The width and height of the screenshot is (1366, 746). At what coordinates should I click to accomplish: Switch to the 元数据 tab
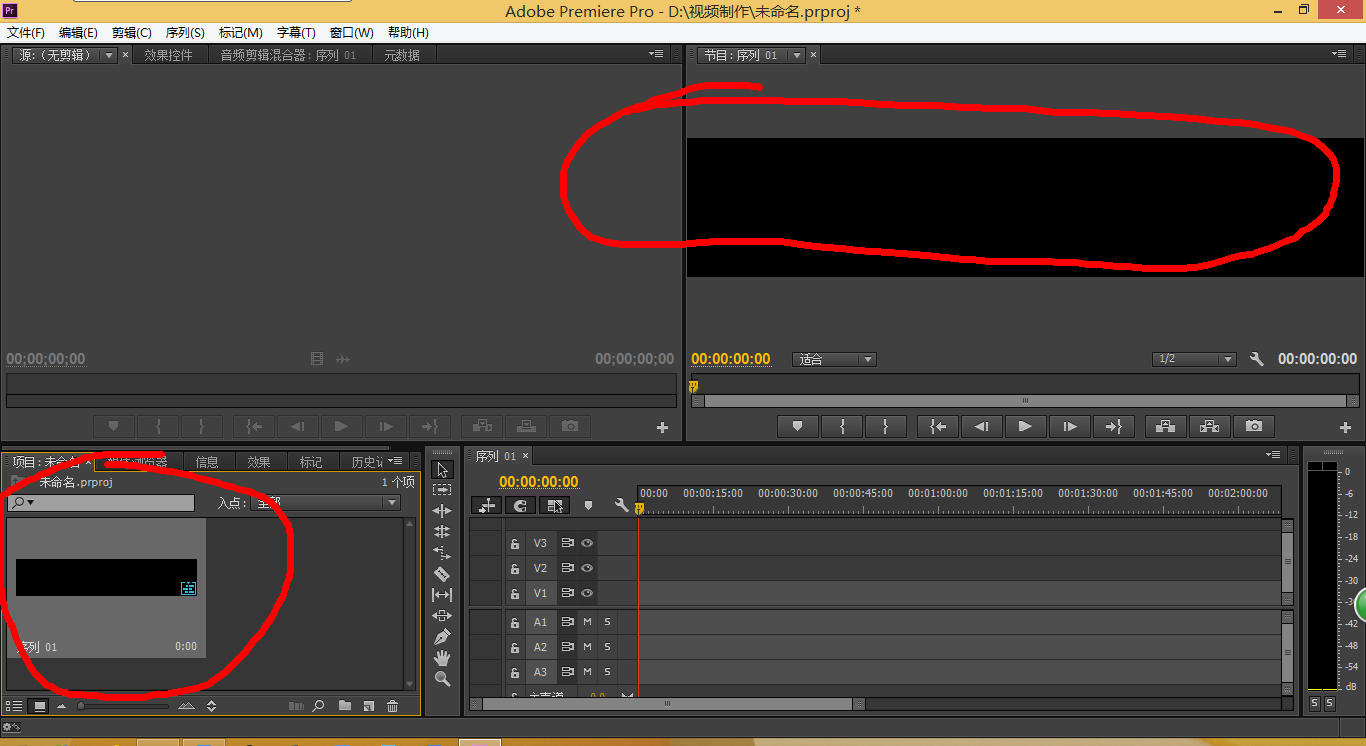click(402, 55)
